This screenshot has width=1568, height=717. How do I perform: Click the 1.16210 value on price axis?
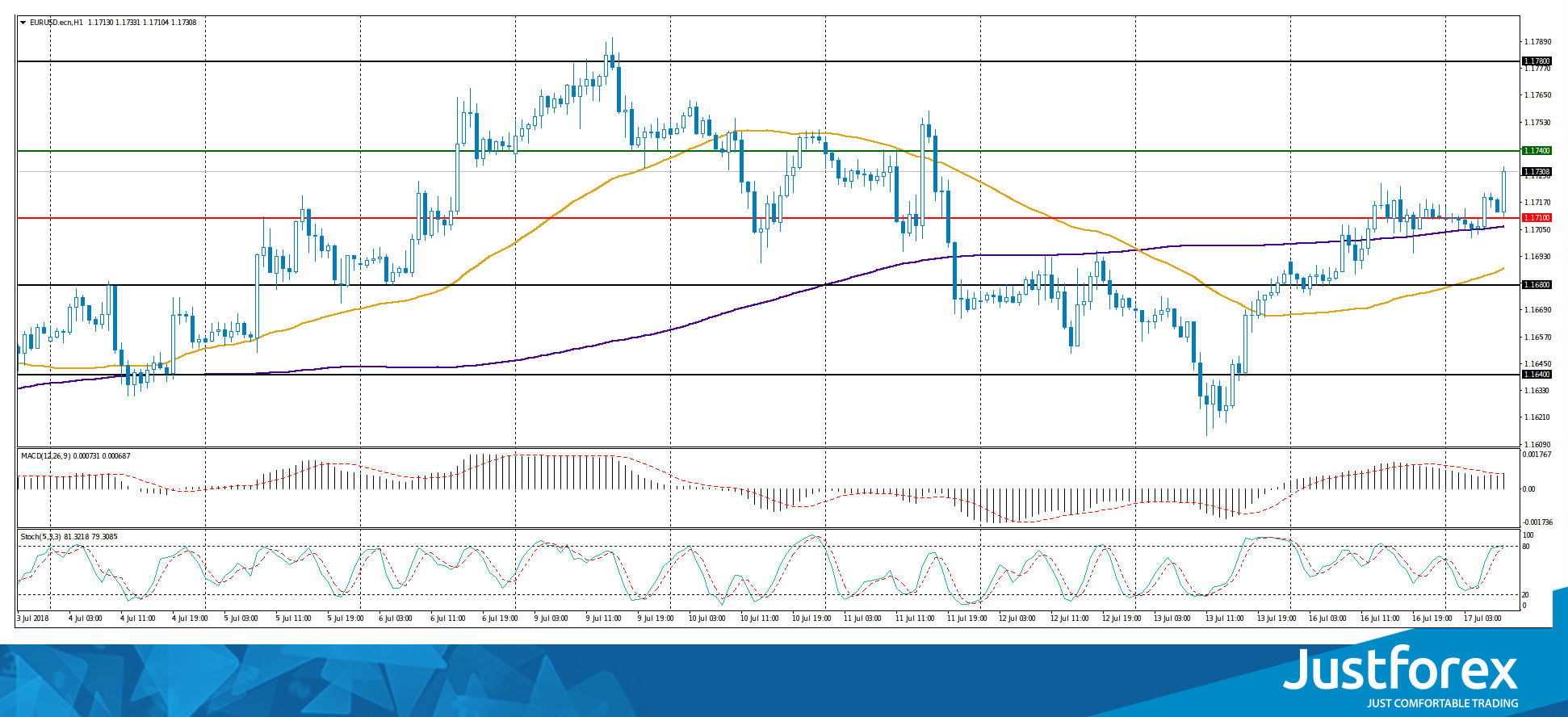[1537, 417]
